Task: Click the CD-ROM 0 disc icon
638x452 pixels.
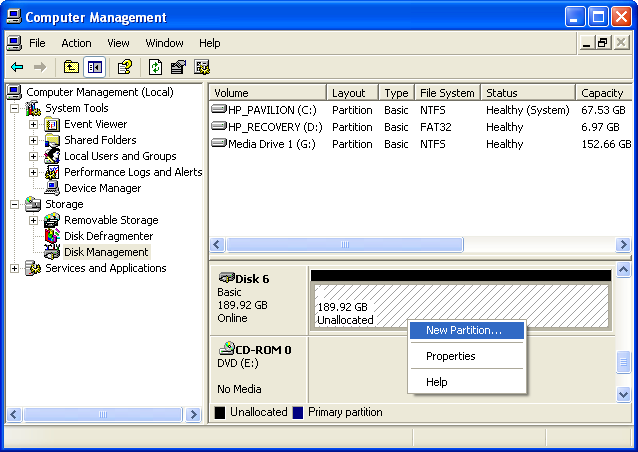Action: click(x=226, y=349)
